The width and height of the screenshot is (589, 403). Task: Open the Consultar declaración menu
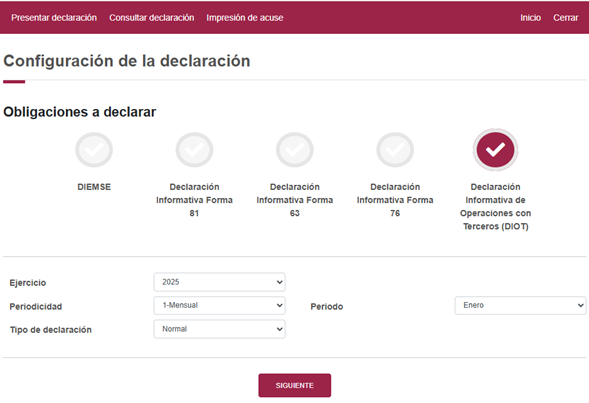pyautogui.click(x=152, y=18)
